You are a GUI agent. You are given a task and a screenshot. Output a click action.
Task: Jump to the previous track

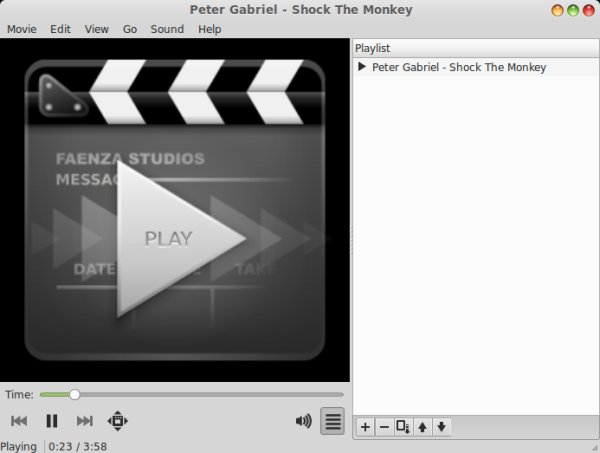click(19, 421)
